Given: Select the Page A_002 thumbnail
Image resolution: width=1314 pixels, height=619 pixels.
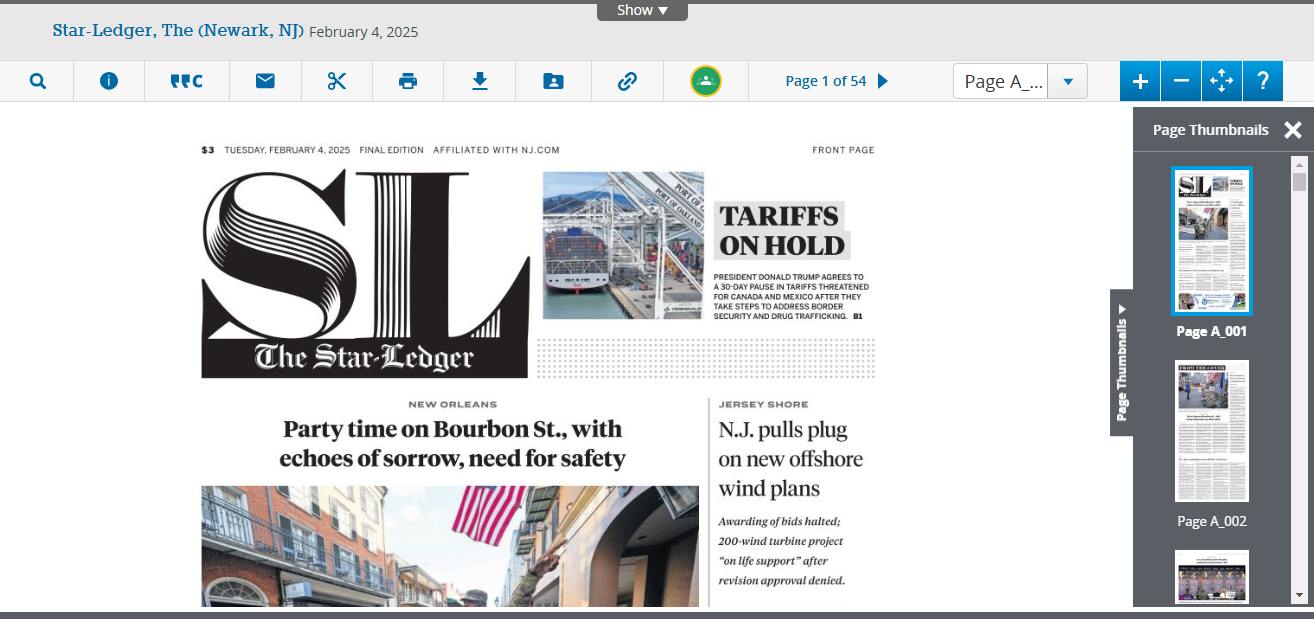Looking at the screenshot, I should pos(1211,431).
